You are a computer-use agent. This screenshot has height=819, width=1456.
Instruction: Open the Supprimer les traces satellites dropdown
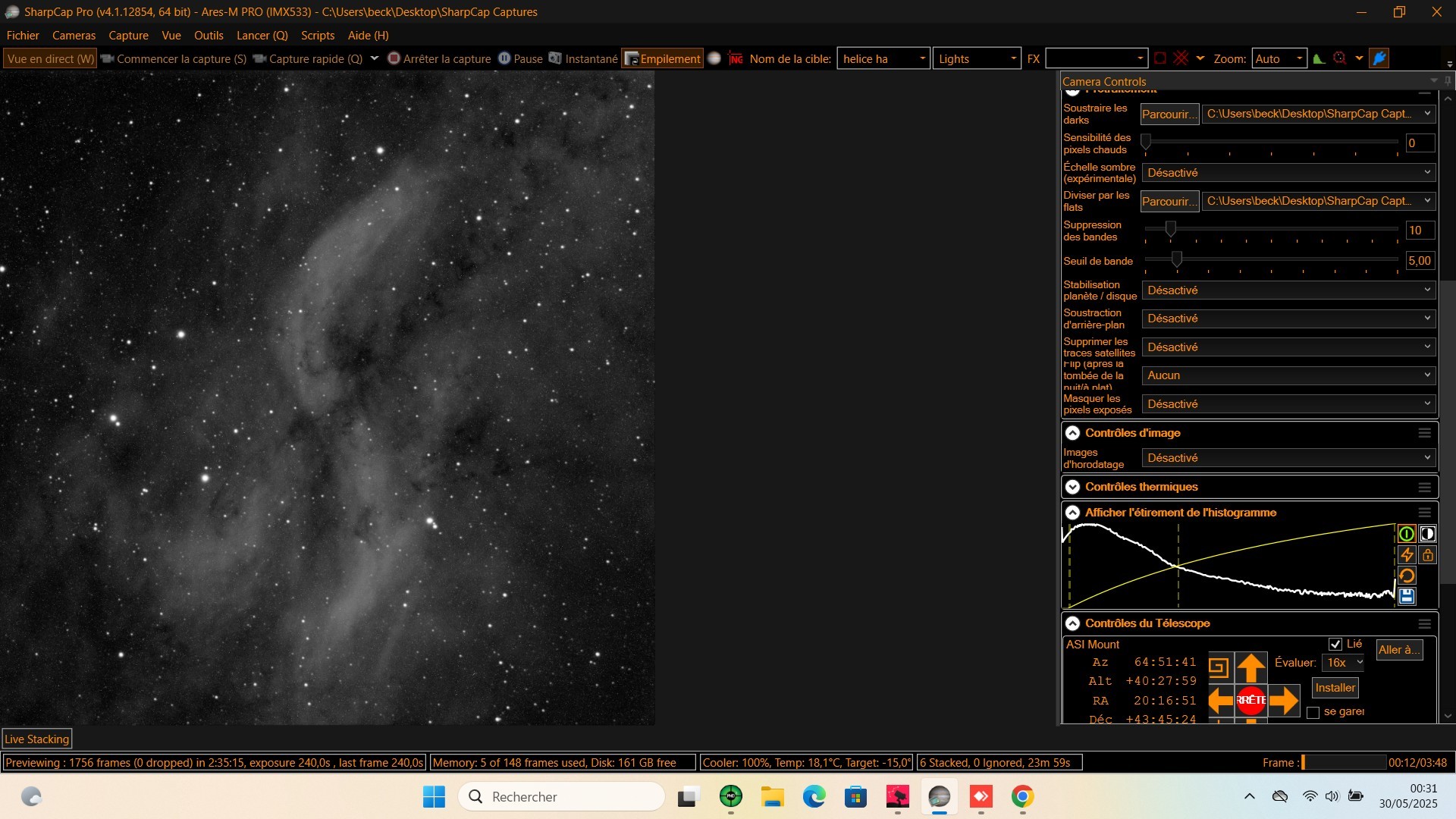coord(1289,347)
